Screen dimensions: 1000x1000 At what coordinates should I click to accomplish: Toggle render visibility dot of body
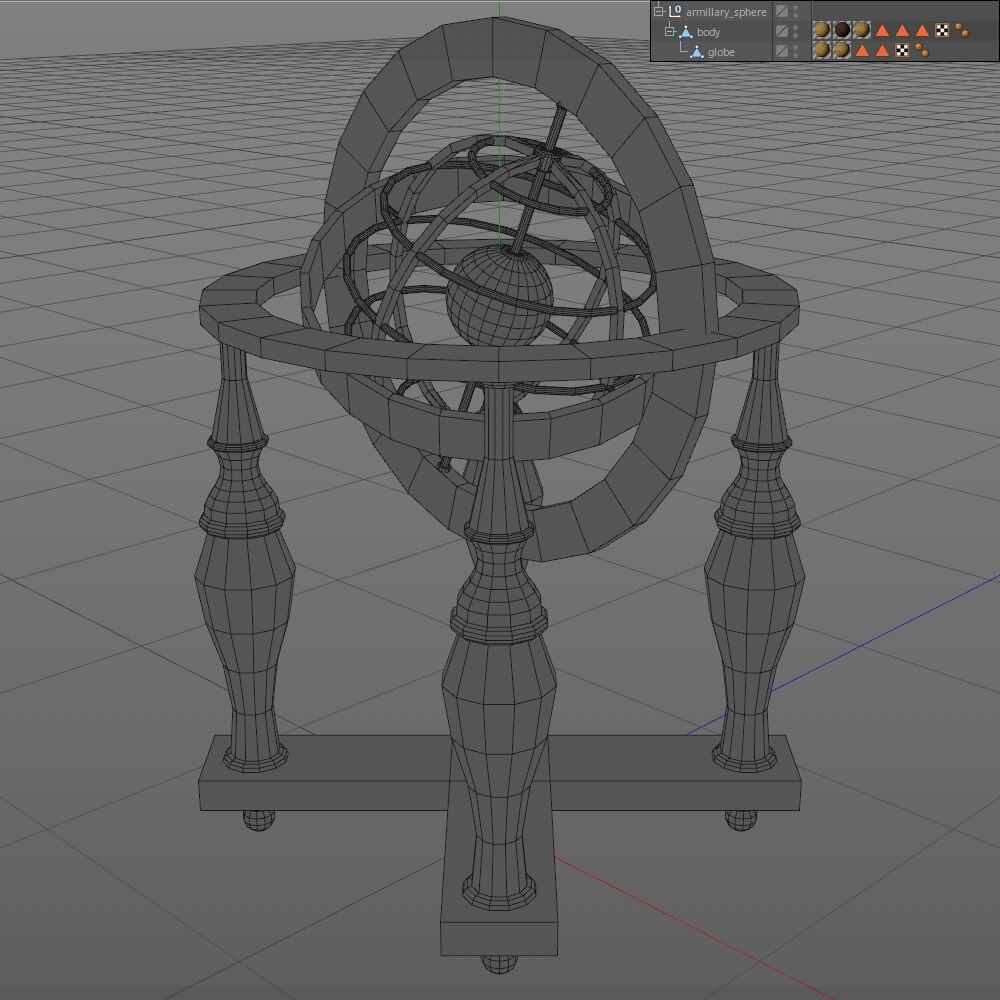795,35
